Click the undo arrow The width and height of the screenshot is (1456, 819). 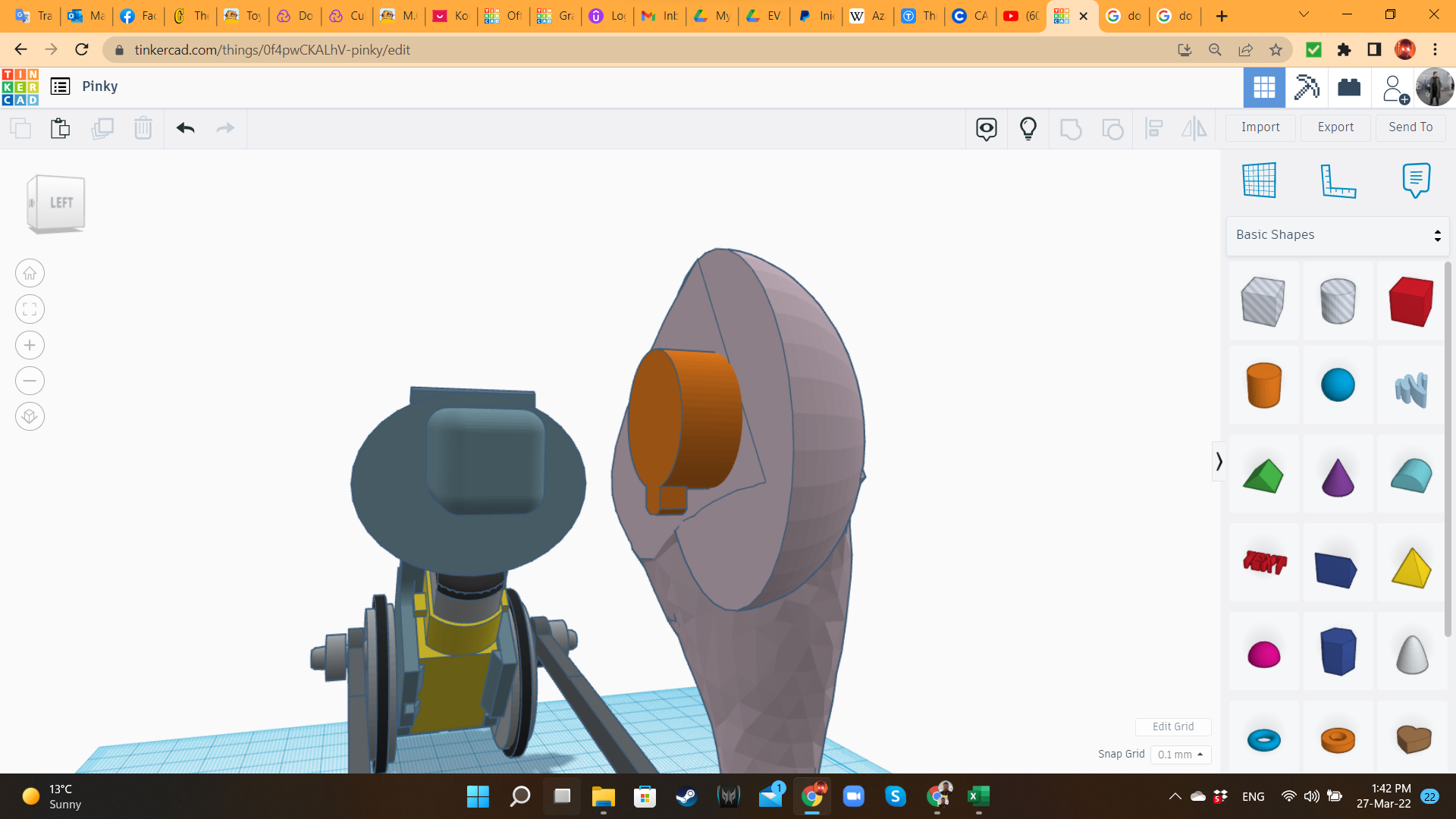(186, 128)
